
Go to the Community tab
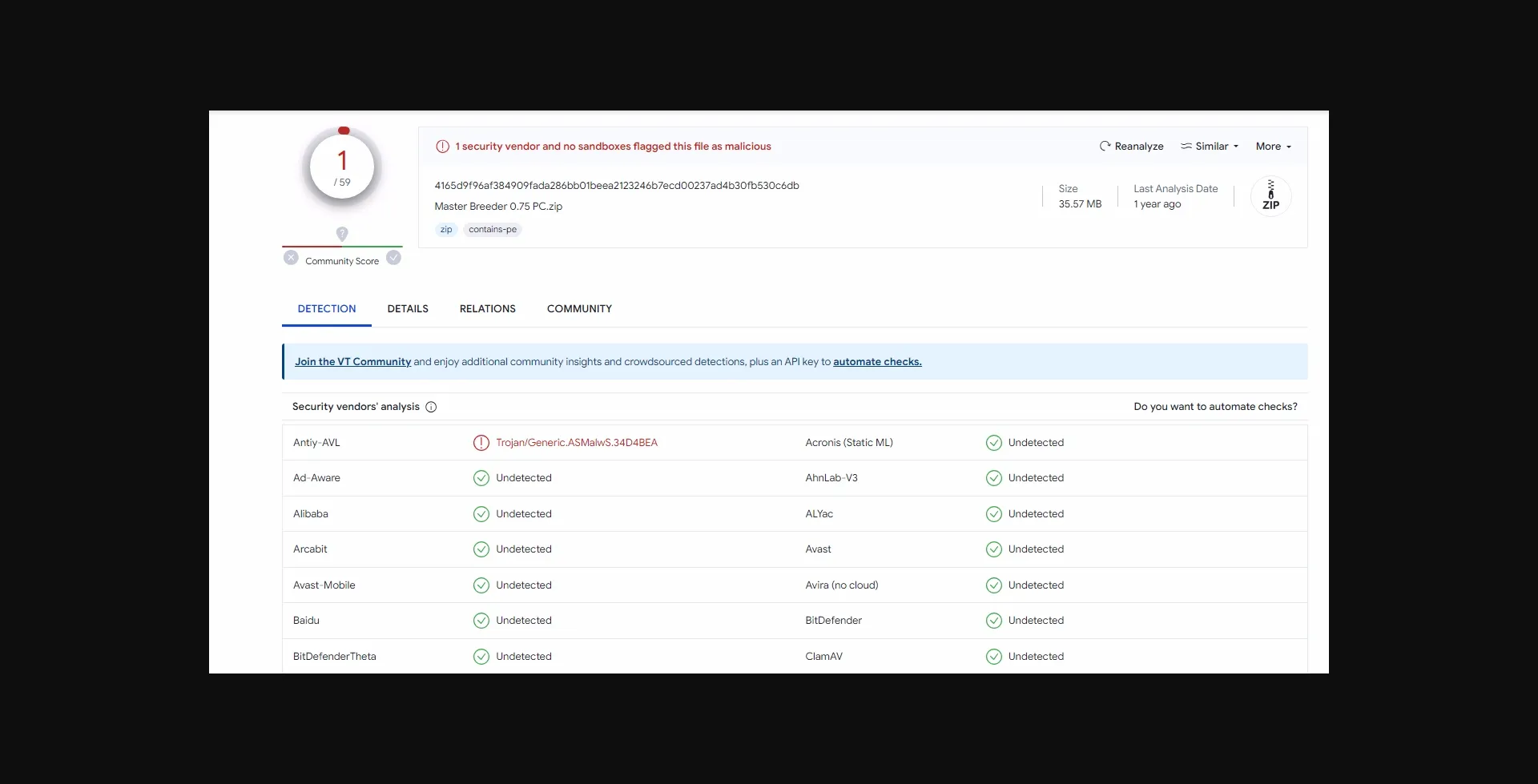click(x=579, y=309)
